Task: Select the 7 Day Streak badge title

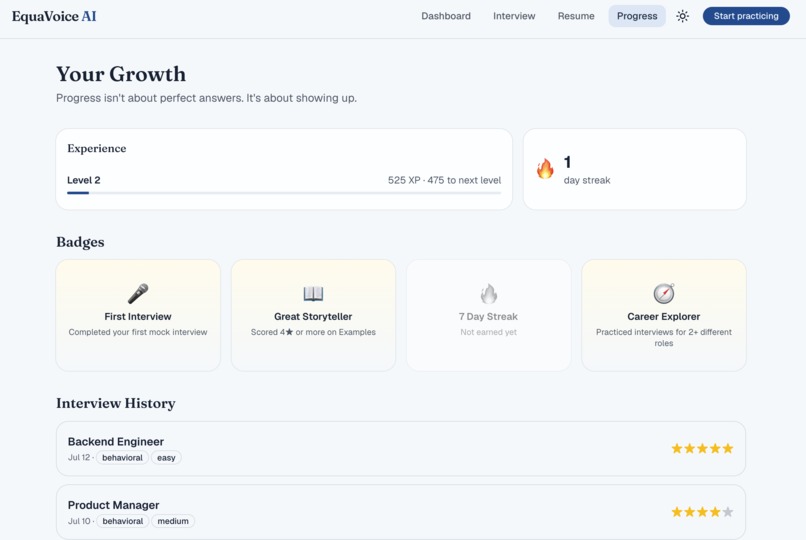Action: pos(488,316)
